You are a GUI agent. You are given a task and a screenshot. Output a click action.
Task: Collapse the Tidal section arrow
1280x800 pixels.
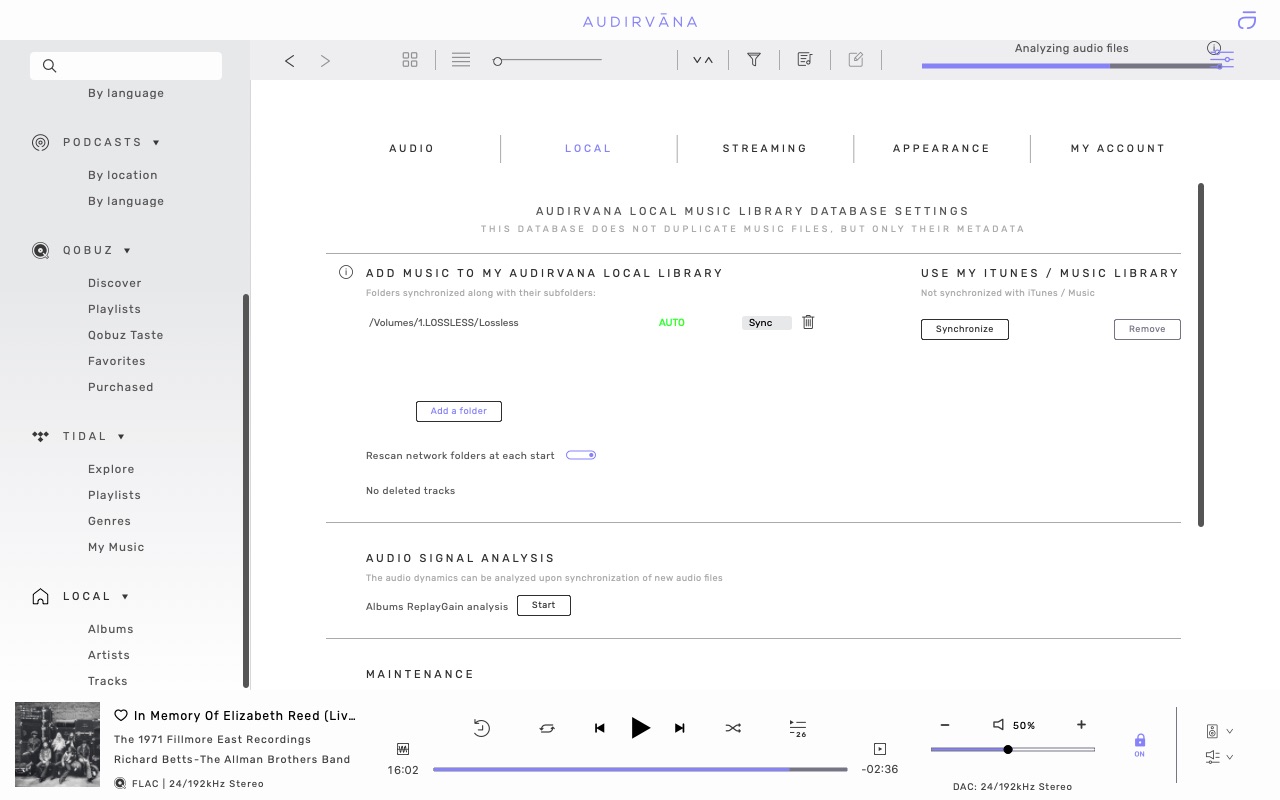click(122, 437)
